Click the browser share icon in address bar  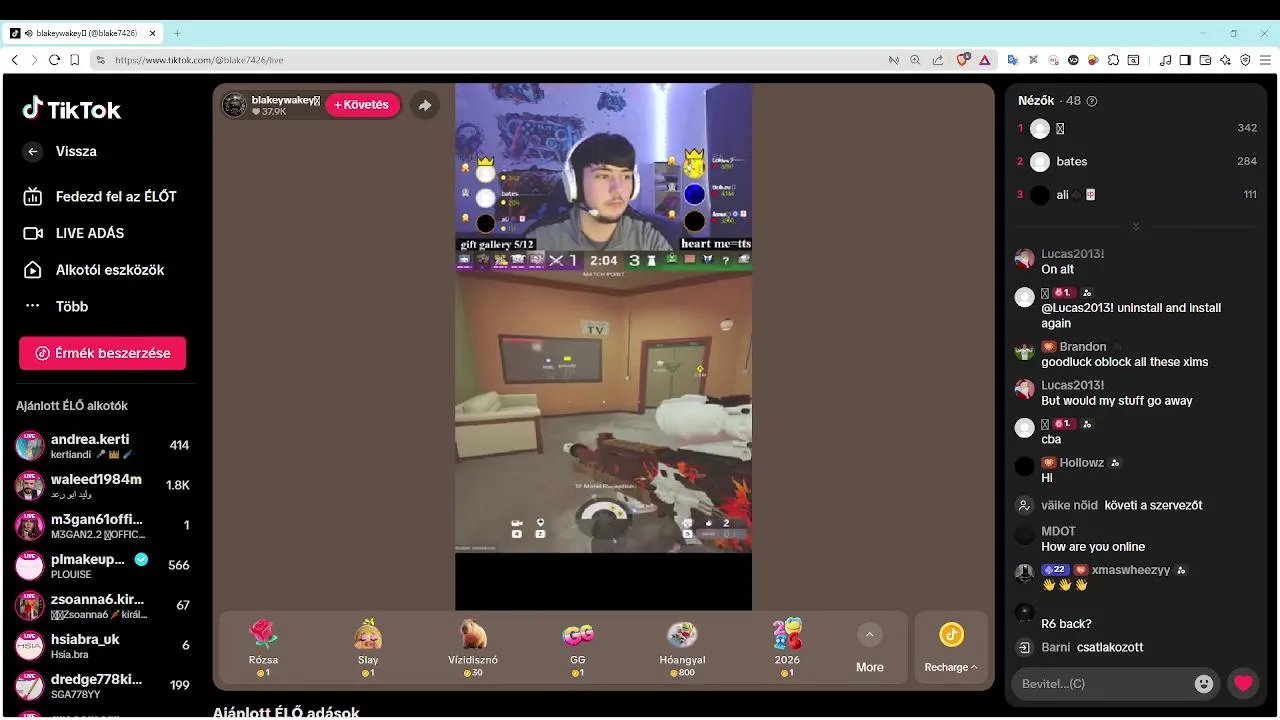coord(938,60)
